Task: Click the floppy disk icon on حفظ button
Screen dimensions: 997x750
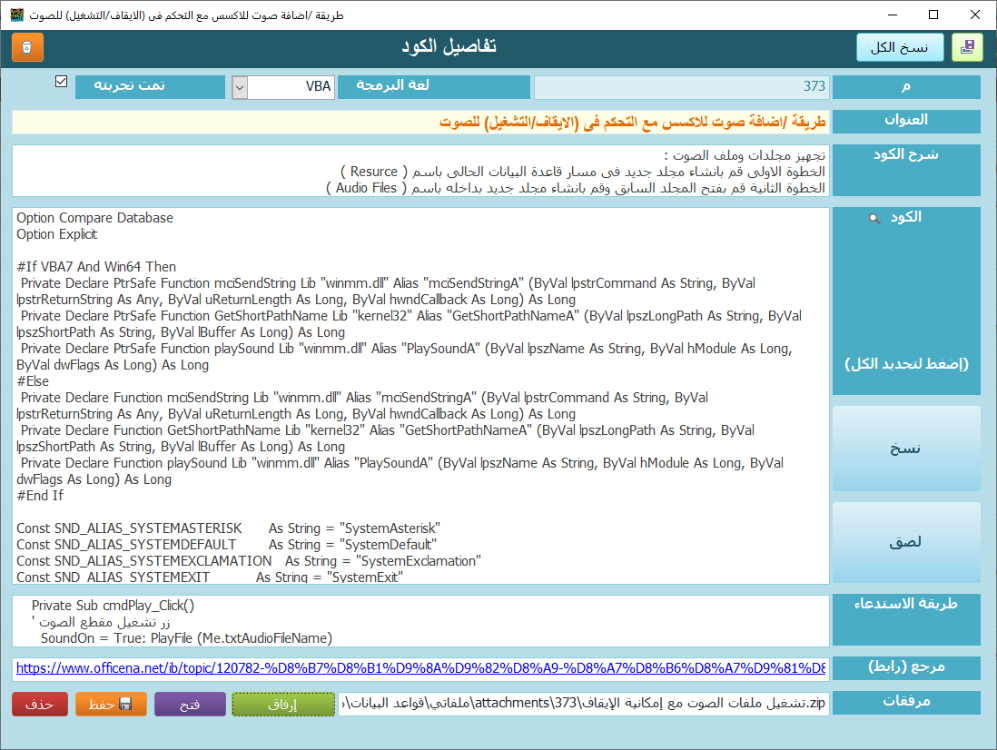Action: [126, 704]
